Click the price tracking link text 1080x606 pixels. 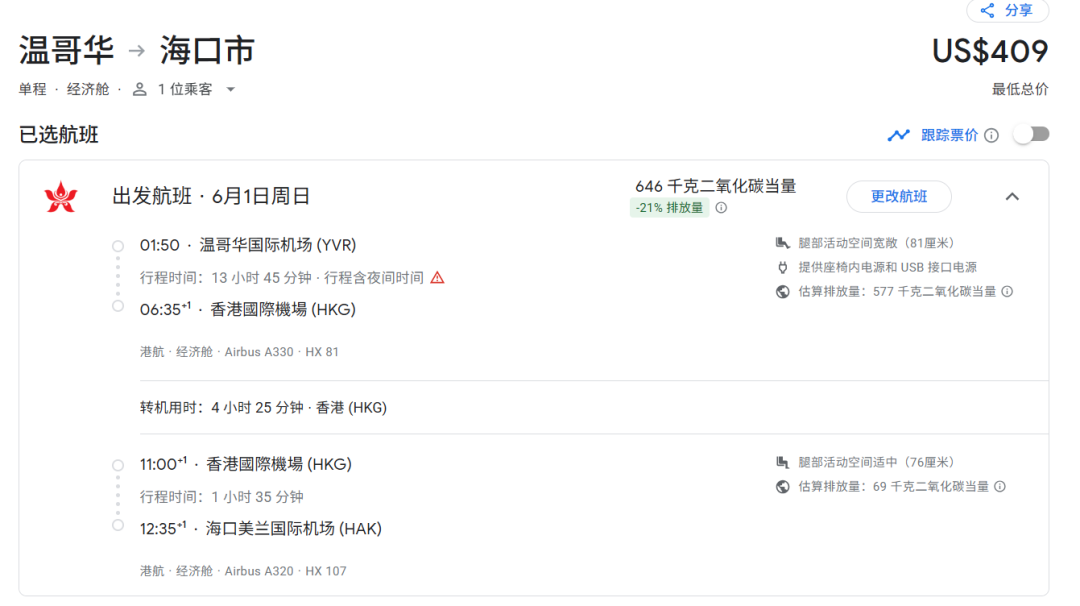[x=949, y=135]
